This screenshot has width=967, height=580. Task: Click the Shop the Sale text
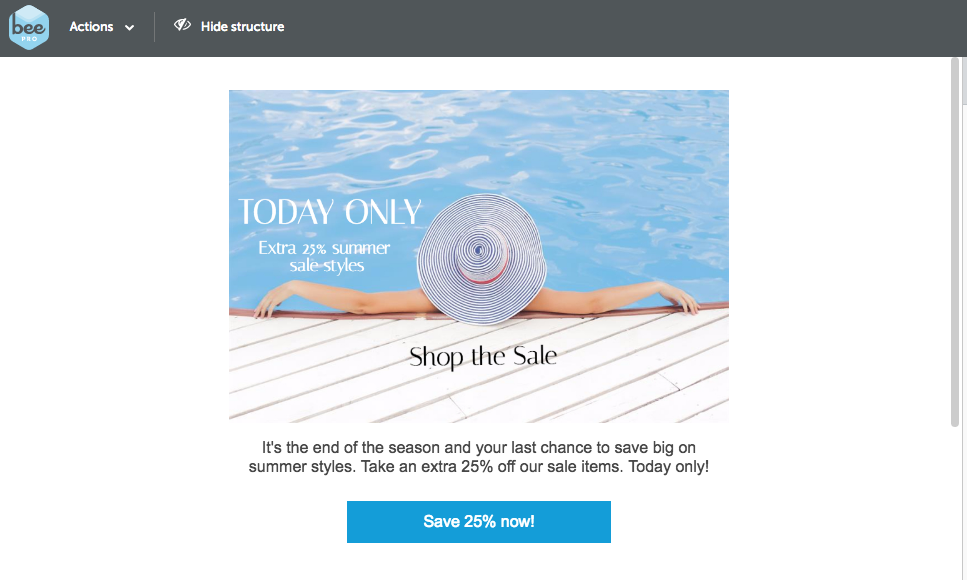(x=483, y=357)
